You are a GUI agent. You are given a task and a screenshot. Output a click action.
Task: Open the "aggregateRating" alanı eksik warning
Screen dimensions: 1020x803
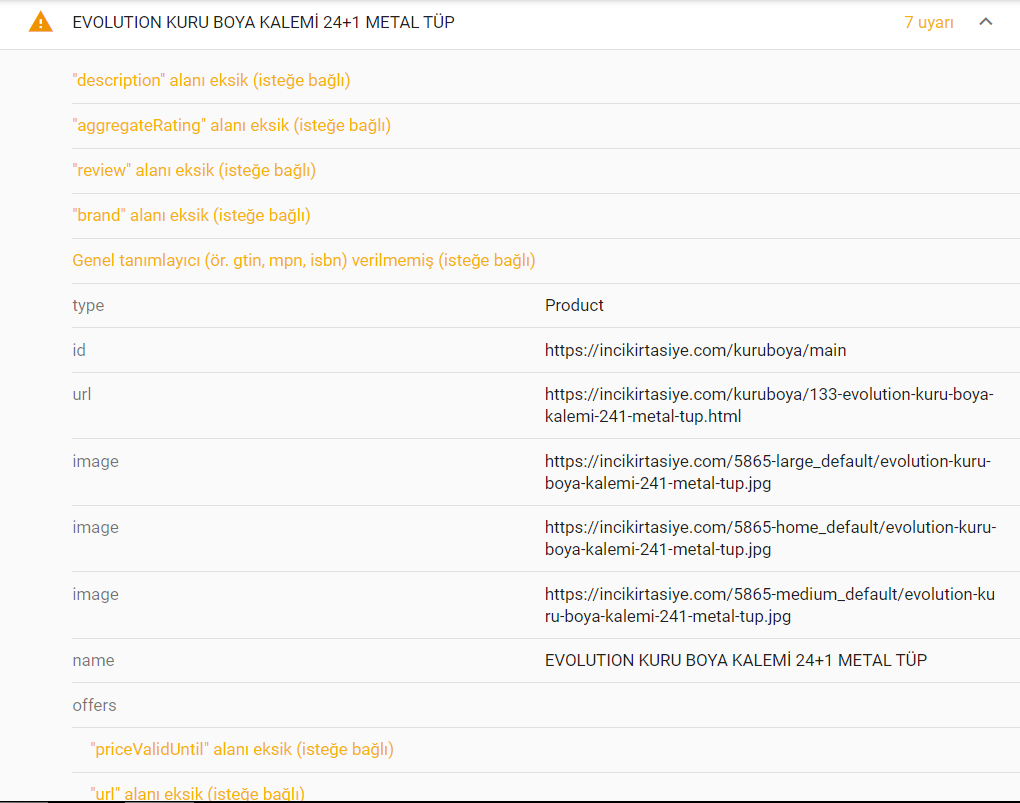pyautogui.click(x=232, y=126)
